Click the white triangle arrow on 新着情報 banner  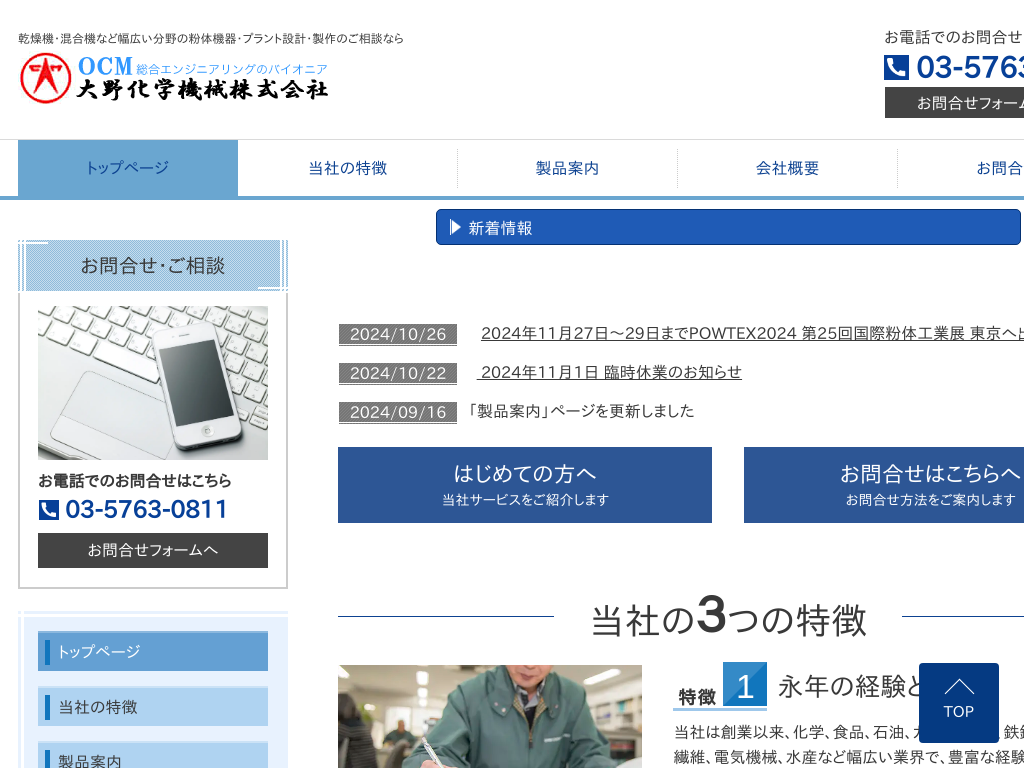coord(453,227)
